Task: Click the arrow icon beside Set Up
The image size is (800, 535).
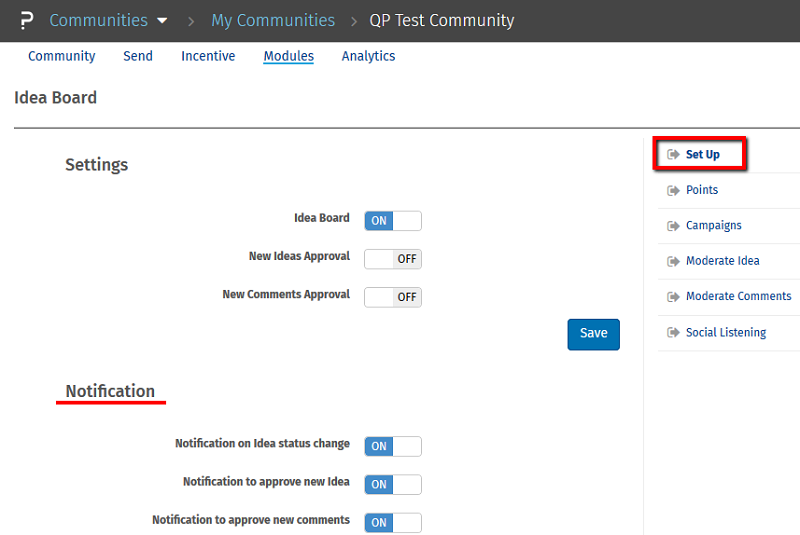Action: [x=673, y=155]
